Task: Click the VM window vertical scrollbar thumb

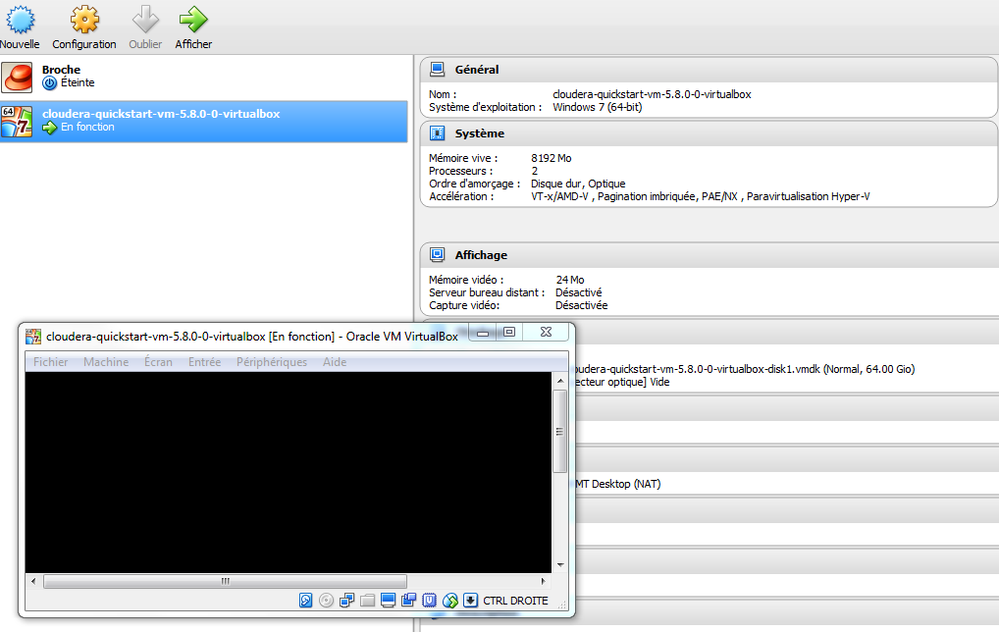Action: [x=560, y=431]
